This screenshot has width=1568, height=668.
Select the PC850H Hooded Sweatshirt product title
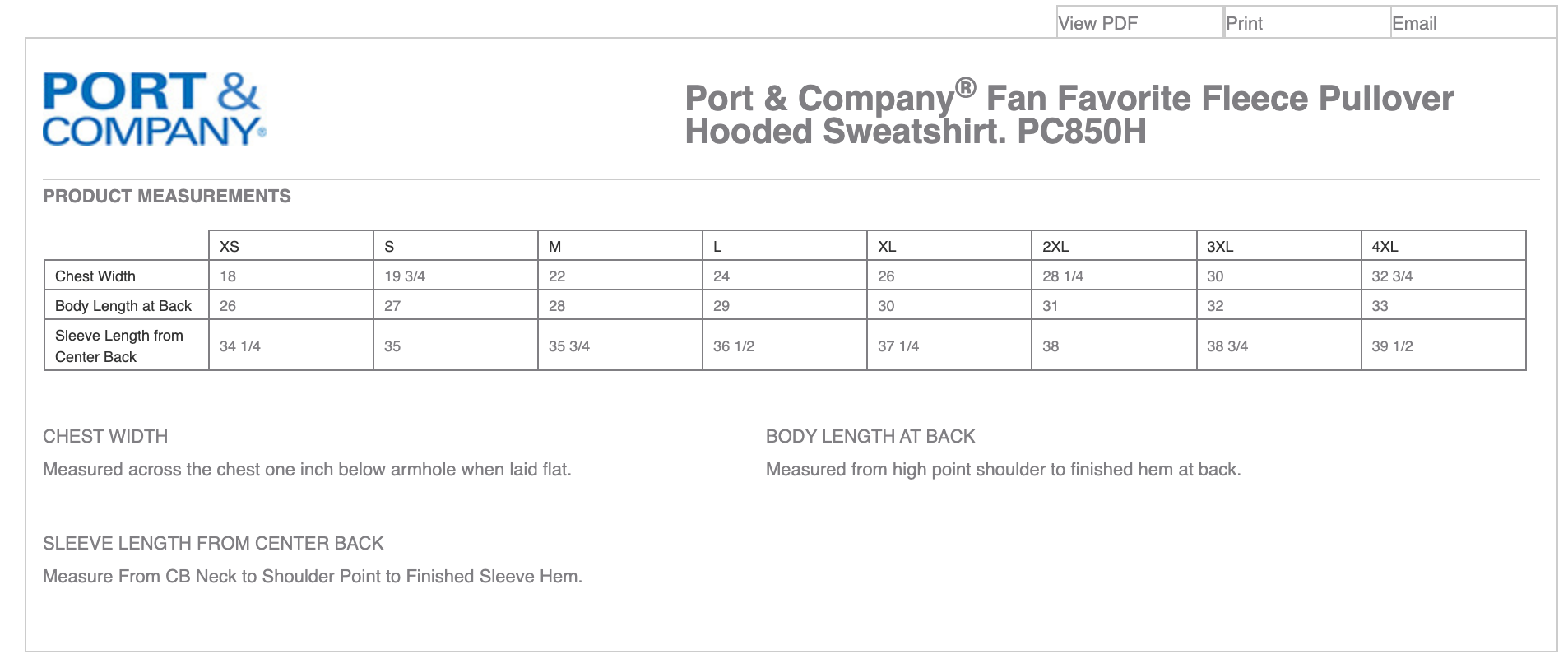[1069, 114]
